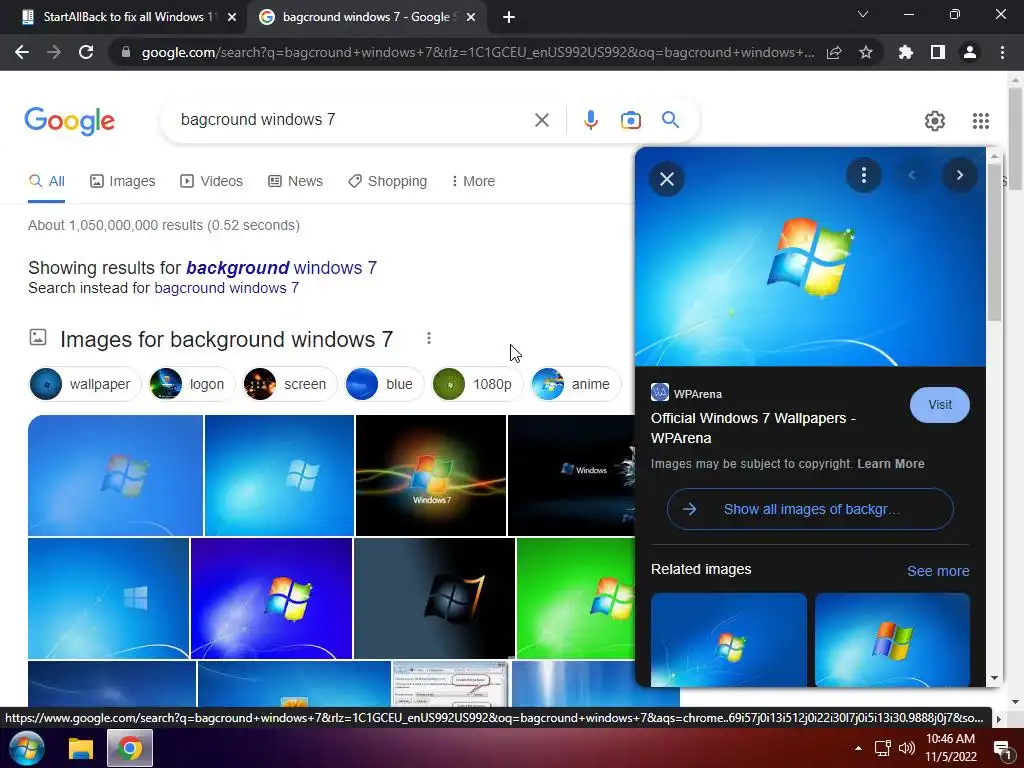Viewport: 1024px width, 768px height.
Task: Click Chrome icon in taskbar
Action: pyautogui.click(x=130, y=748)
